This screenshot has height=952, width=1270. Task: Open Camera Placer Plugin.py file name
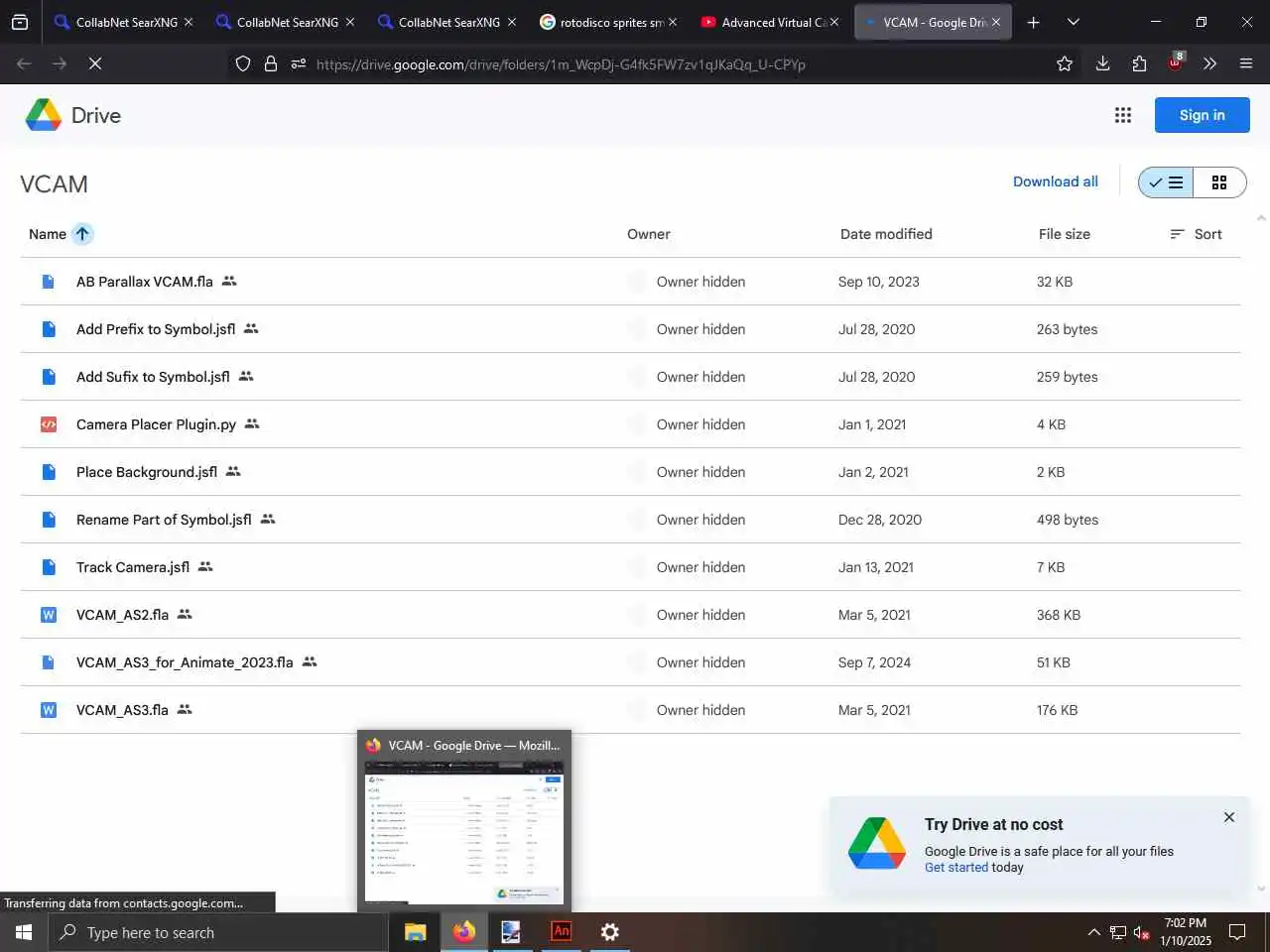(x=156, y=424)
